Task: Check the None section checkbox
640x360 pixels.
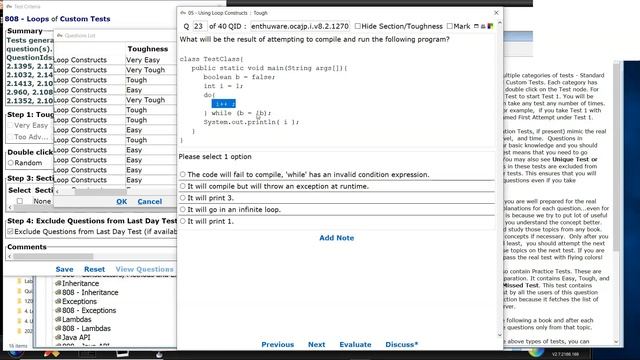Action: [20, 201]
